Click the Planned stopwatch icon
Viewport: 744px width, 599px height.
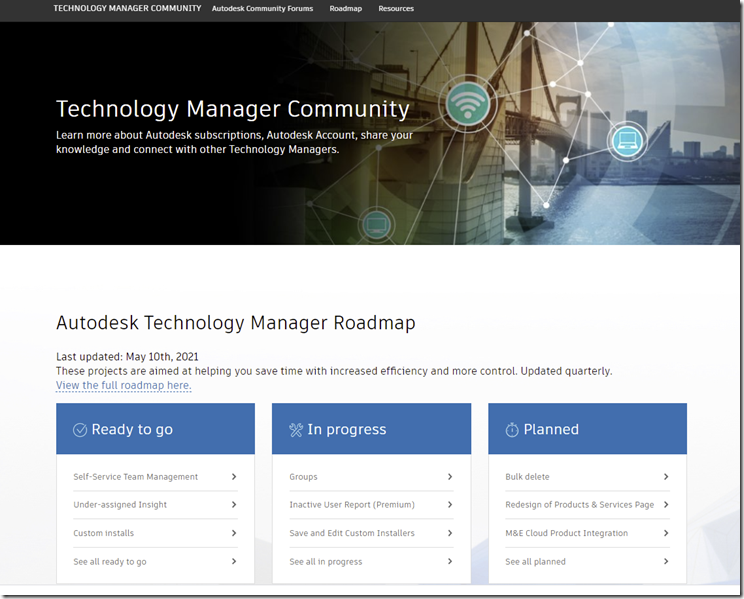pos(512,430)
